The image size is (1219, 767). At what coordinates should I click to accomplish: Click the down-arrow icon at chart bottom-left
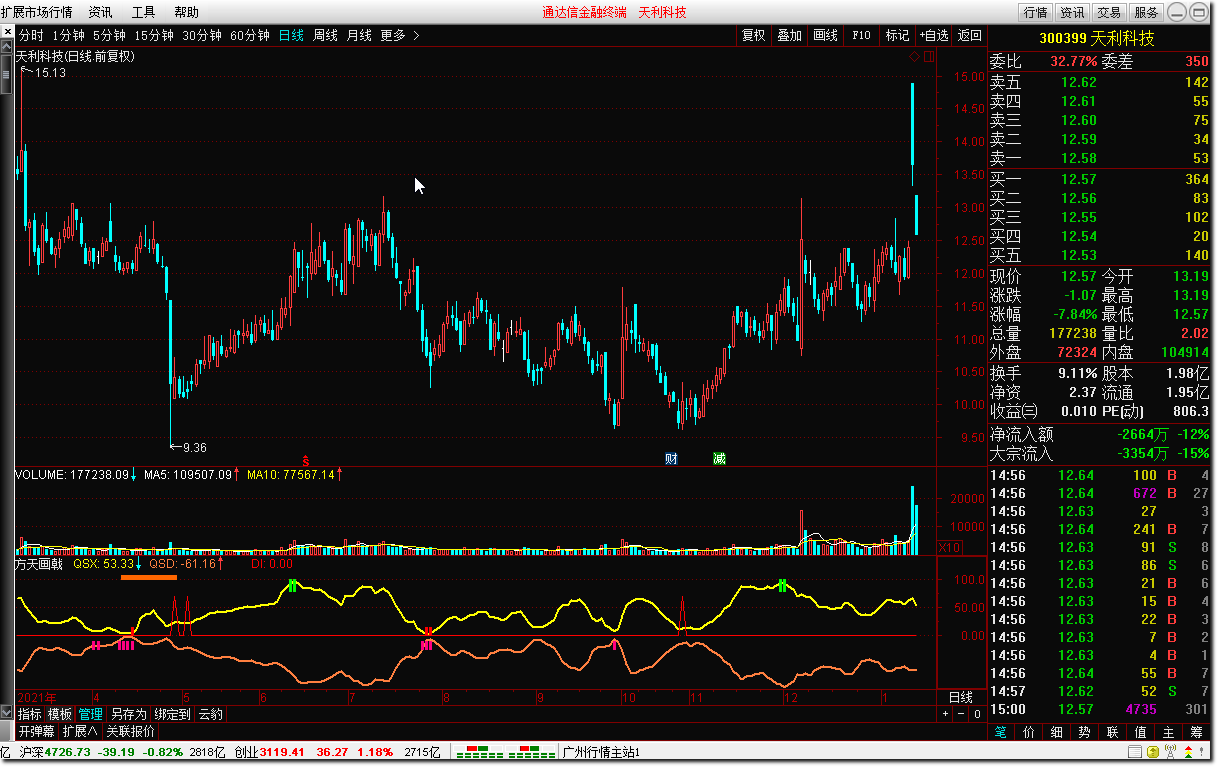click(7, 714)
